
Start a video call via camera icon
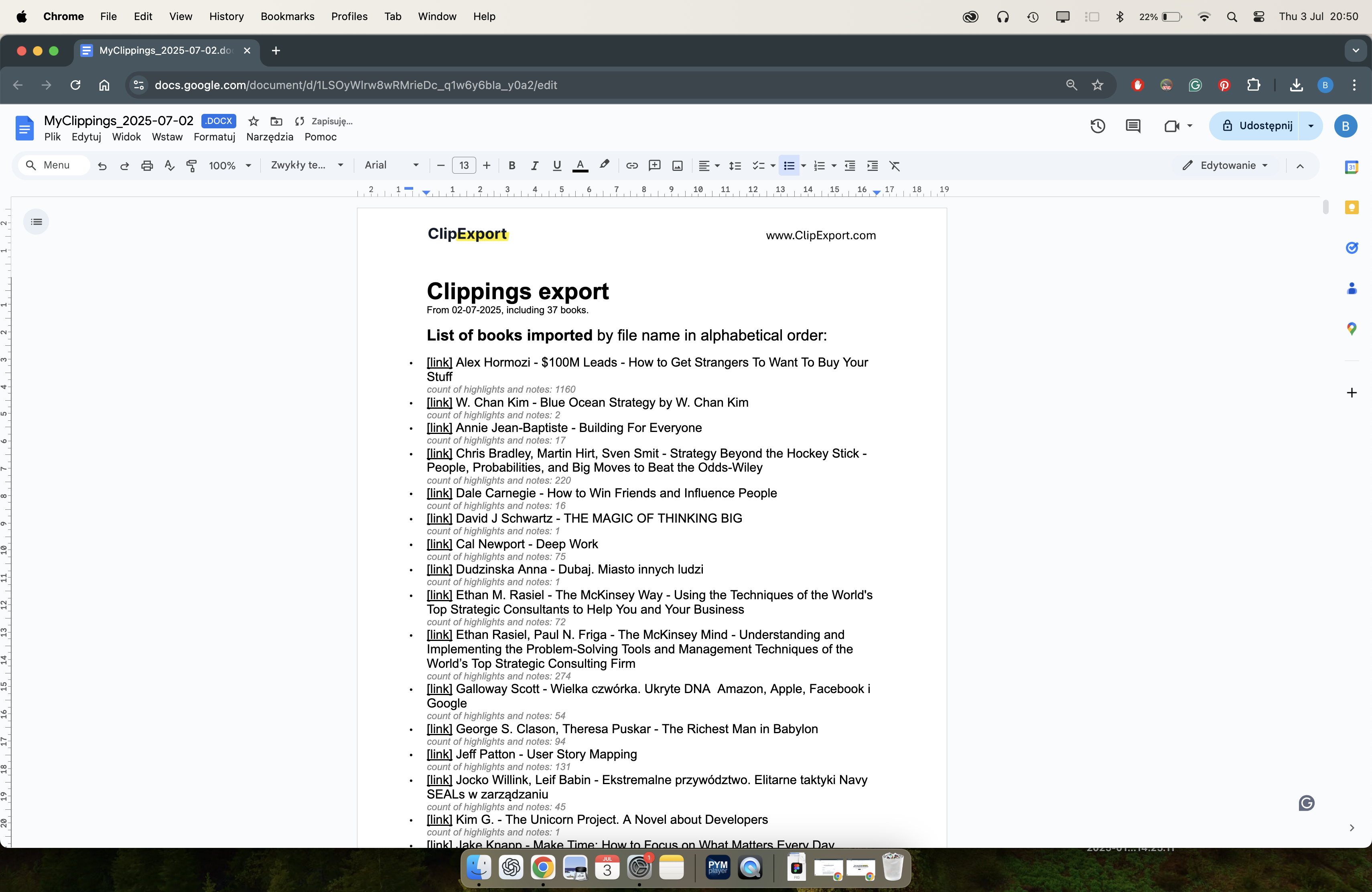pyautogui.click(x=1172, y=126)
